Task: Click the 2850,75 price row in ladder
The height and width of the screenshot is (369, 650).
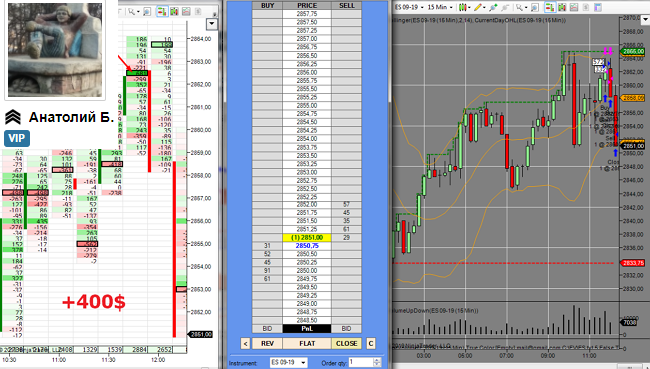Action: 307,245
